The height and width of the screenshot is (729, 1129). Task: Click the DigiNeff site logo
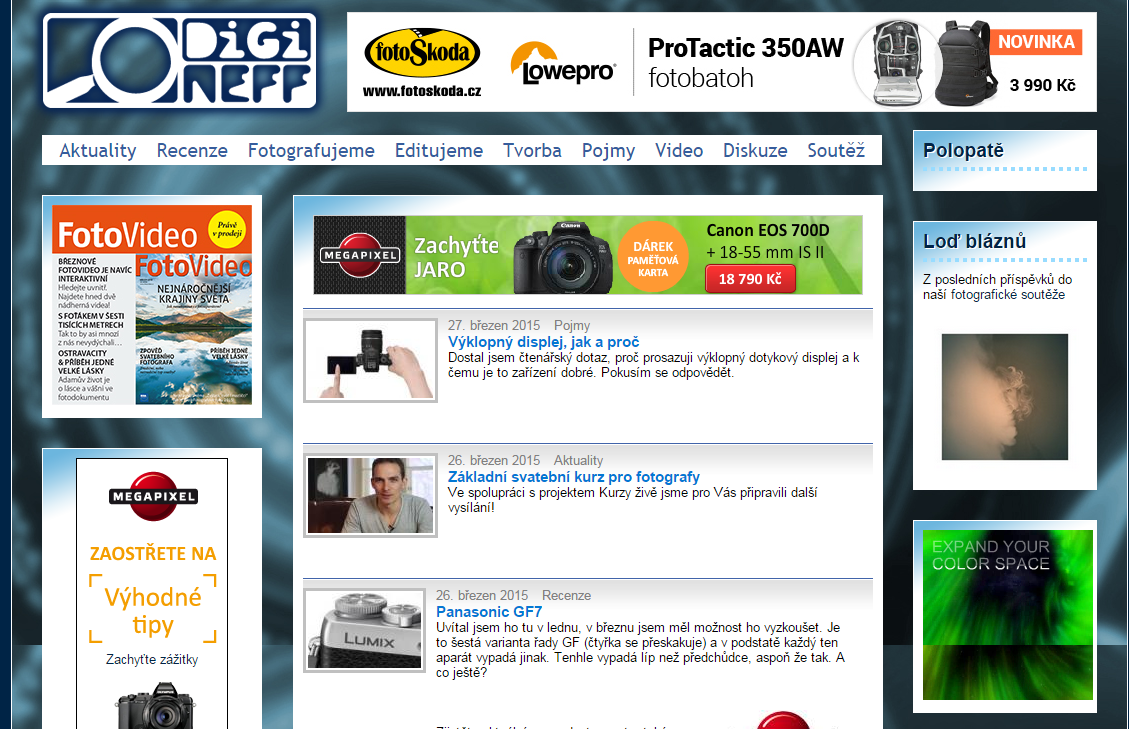coord(180,61)
